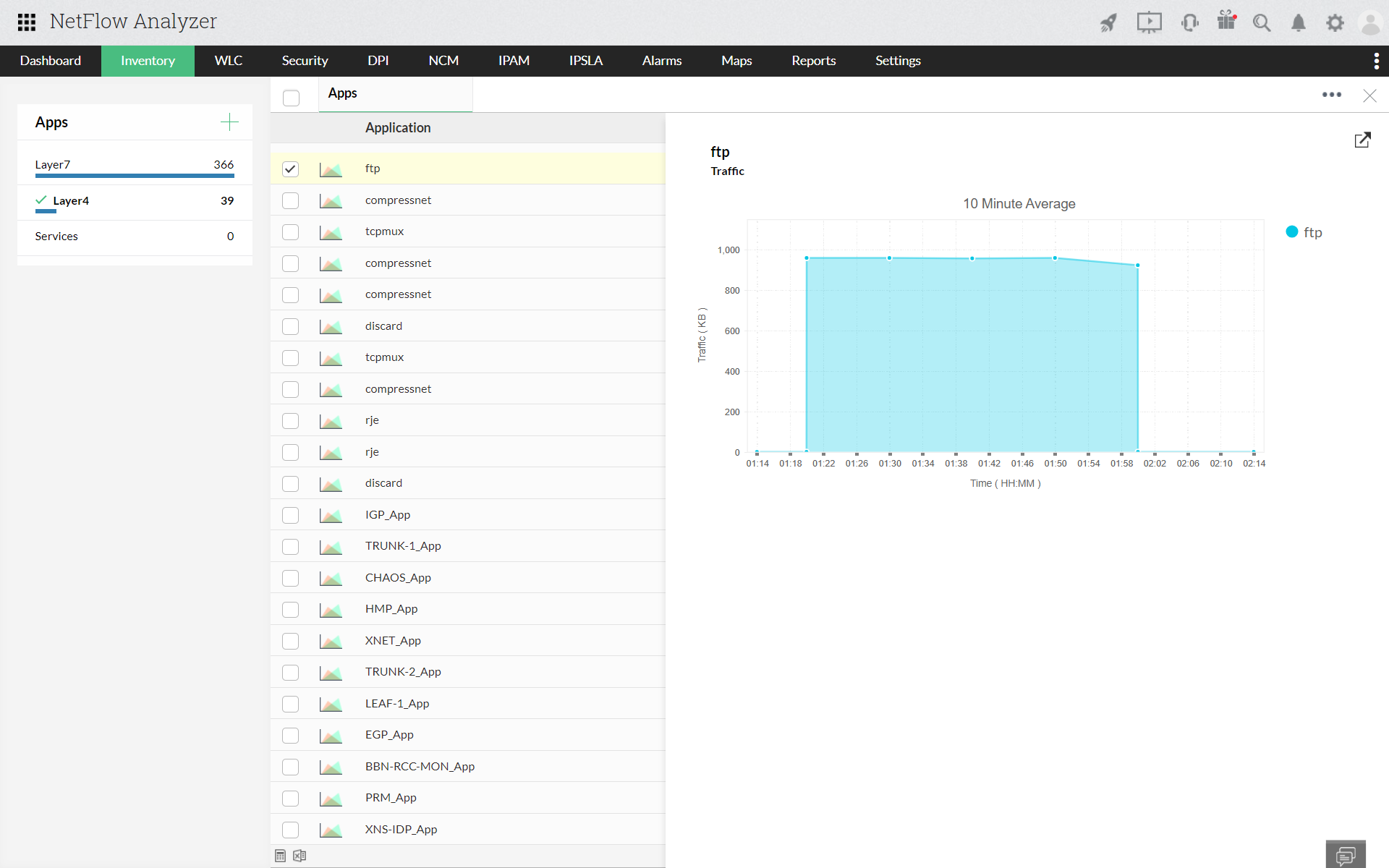This screenshot has height=868, width=1389.
Task: Switch to the Alarms tab
Action: pos(661,61)
